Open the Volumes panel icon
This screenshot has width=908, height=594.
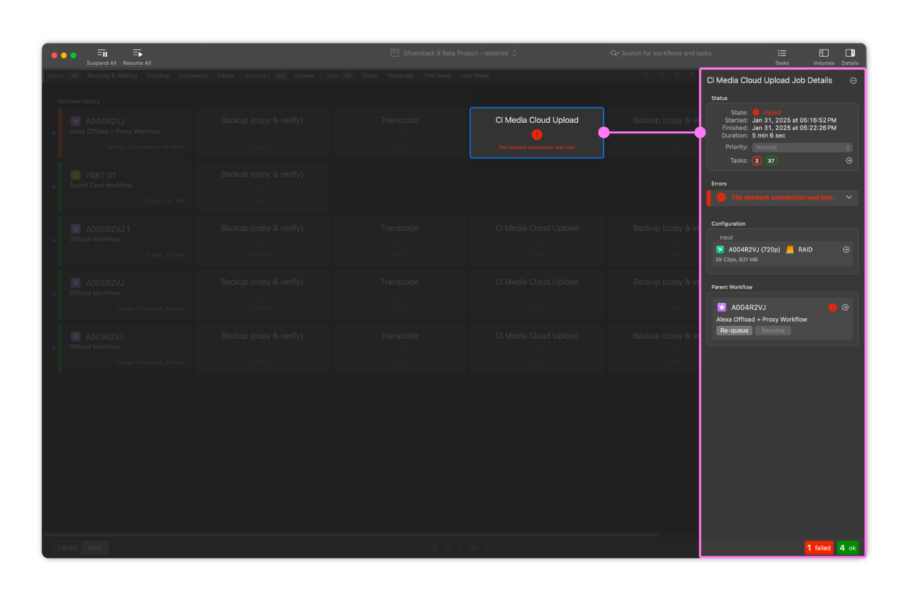(x=823, y=53)
